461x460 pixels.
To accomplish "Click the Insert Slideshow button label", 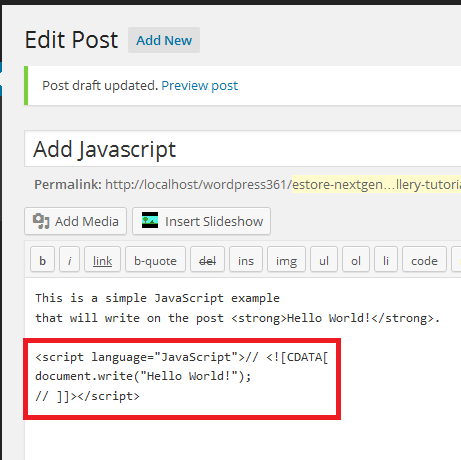I will (x=214, y=221).
